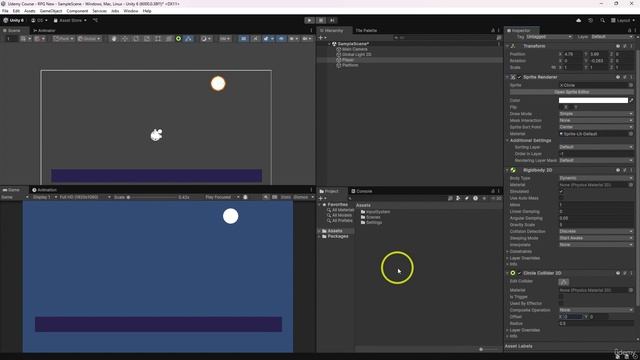Select the Rect tool in the Scene toolbar
This screenshot has width=640, height=360.
coord(158,39)
